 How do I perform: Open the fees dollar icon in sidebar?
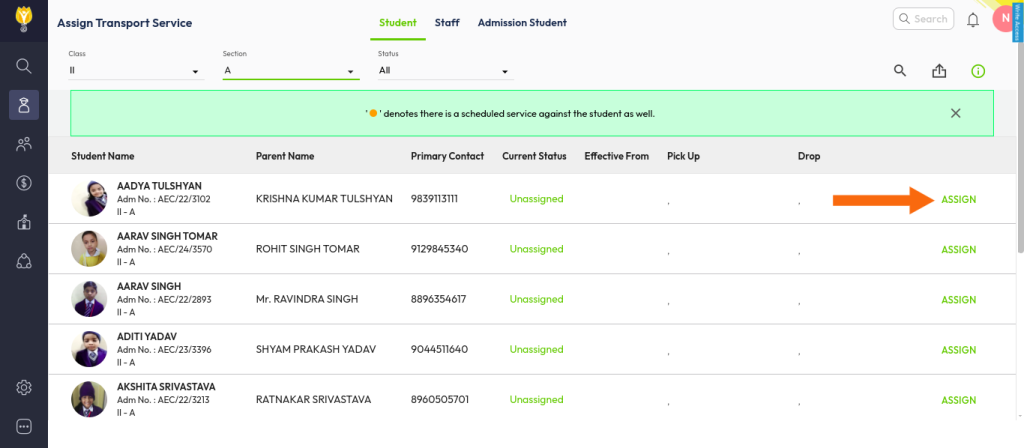24,183
